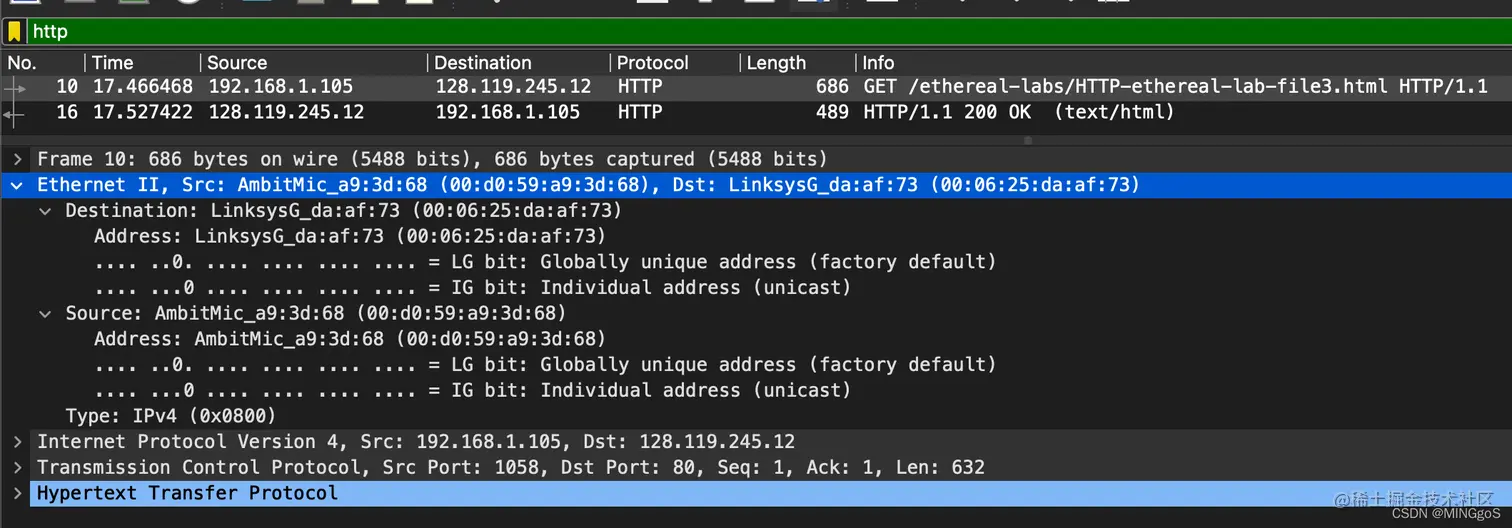This screenshot has width=1512, height=528.
Task: Click source 192.168.1.105 in packet 10
Action: (x=281, y=87)
